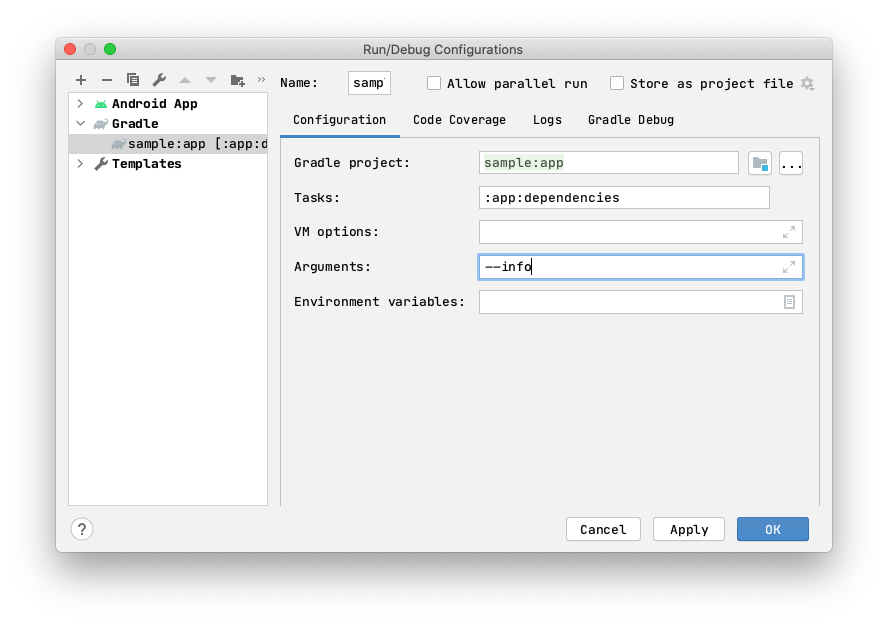Enable Allow parallel run
Screen dimensions: 888x626
[434, 83]
